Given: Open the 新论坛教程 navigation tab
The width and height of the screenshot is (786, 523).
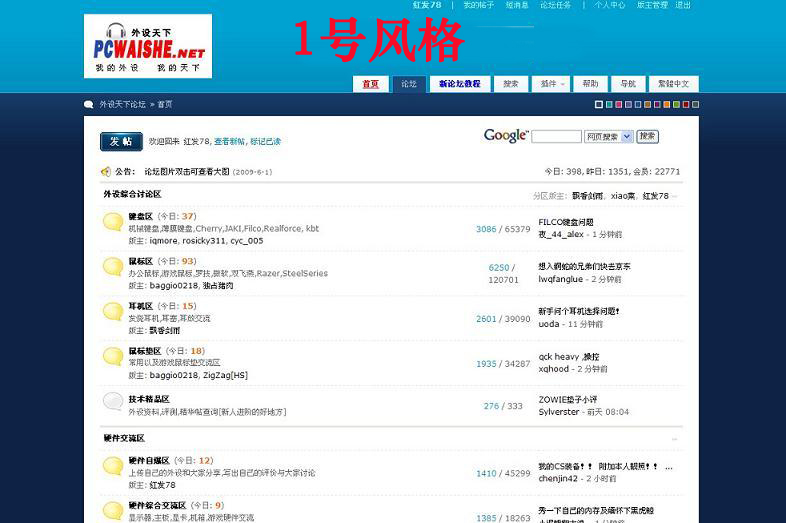Looking at the screenshot, I should click(459, 84).
